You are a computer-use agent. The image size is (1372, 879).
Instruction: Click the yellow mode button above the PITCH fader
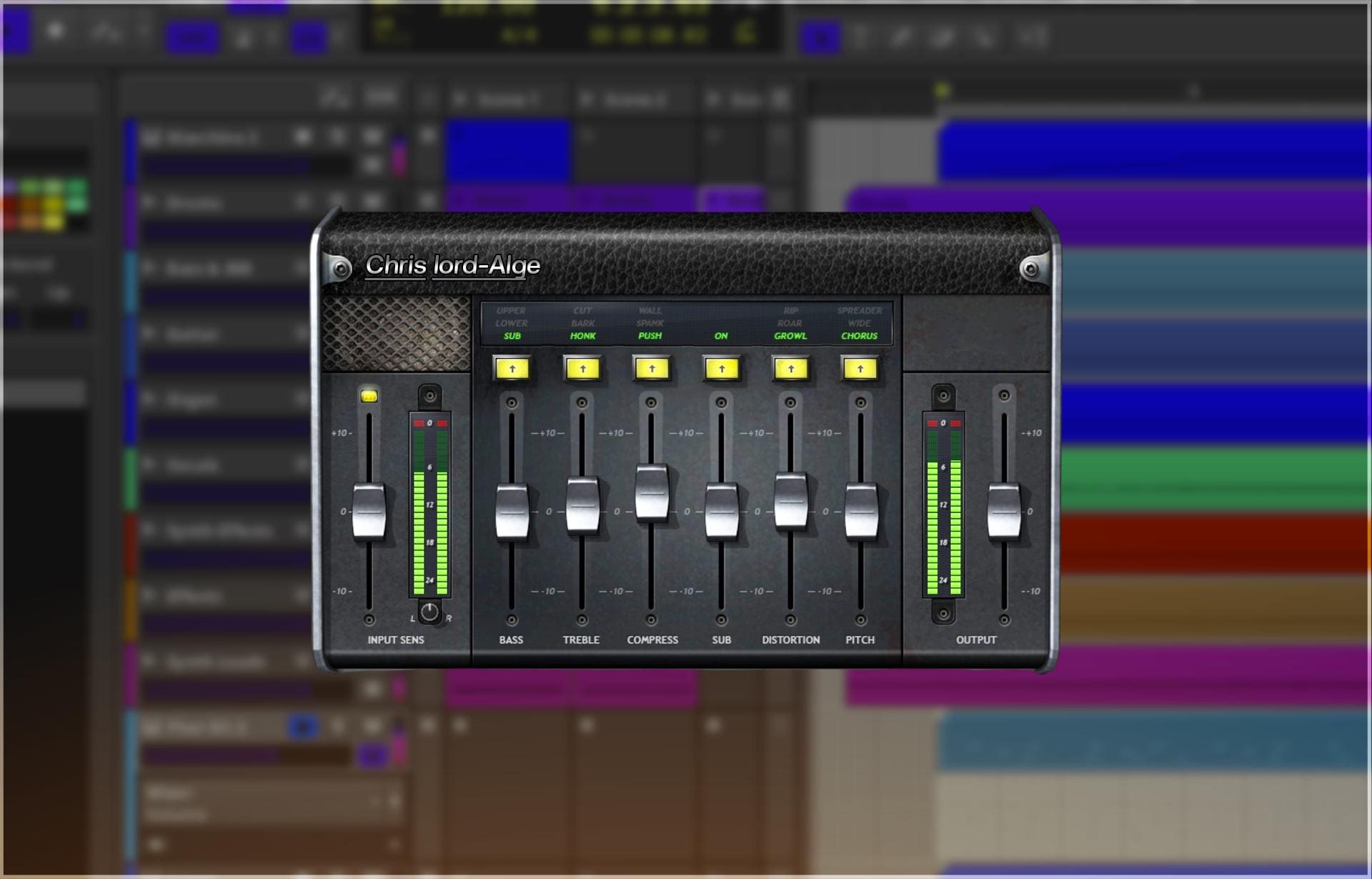click(x=860, y=369)
